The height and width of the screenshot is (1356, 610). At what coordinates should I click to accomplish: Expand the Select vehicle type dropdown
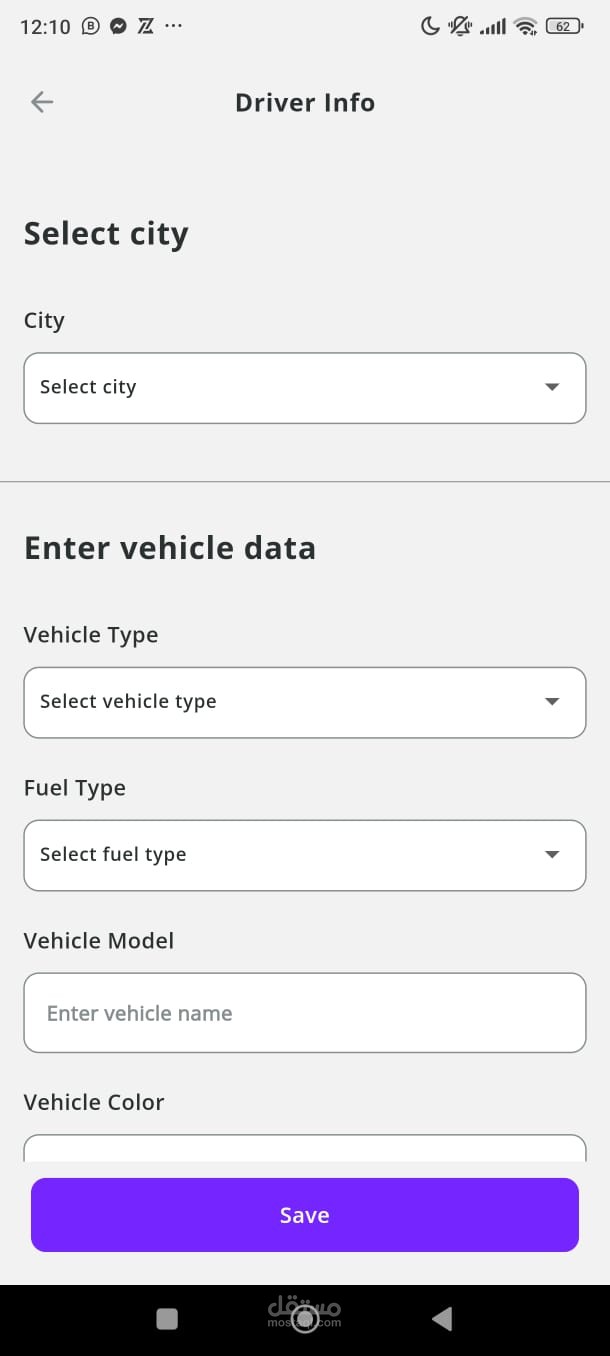point(304,702)
